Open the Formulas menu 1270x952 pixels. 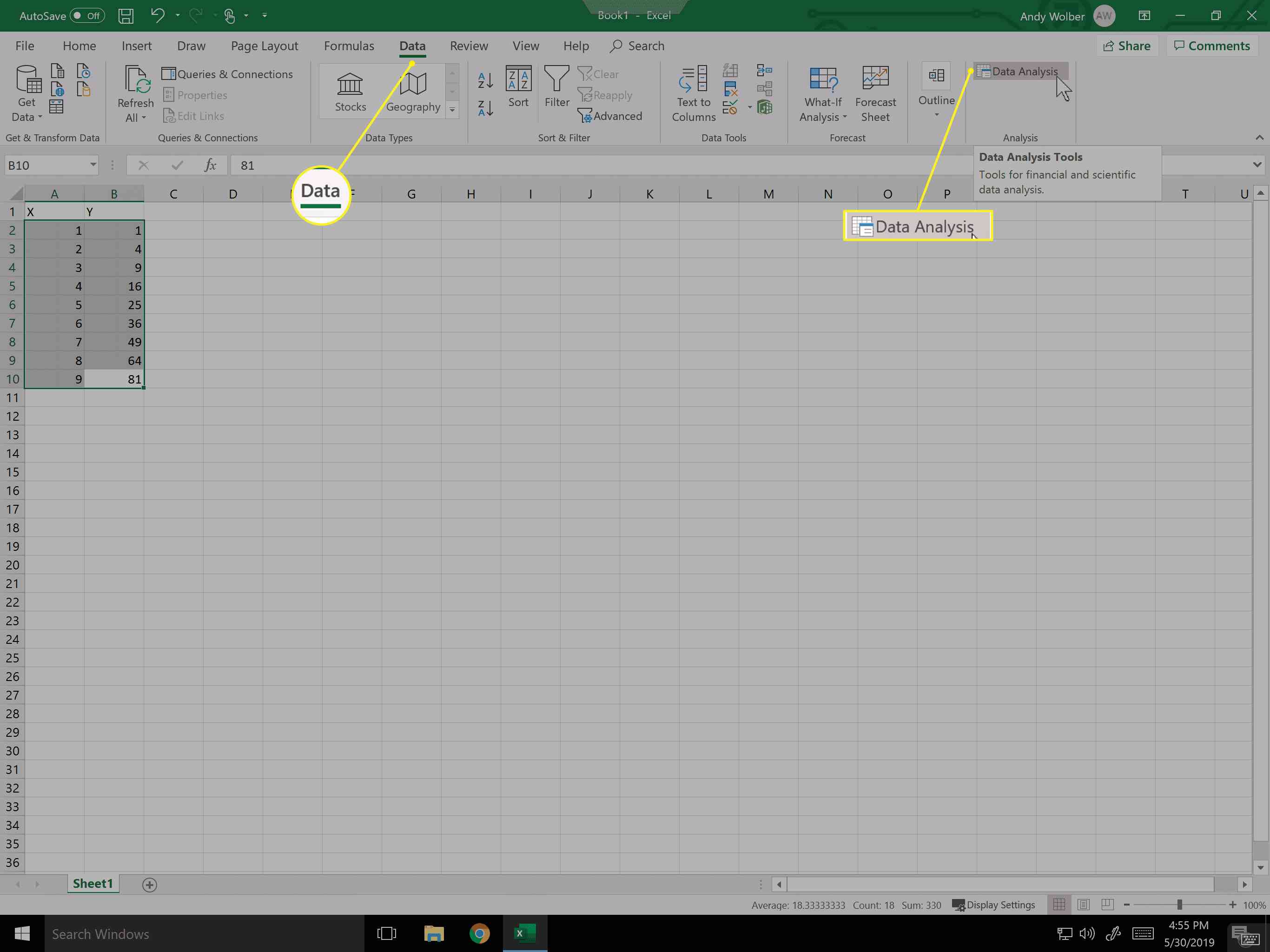(348, 46)
